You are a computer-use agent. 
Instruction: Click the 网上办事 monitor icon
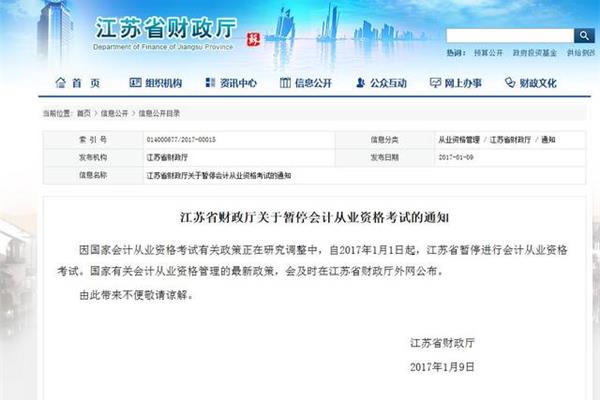point(435,82)
